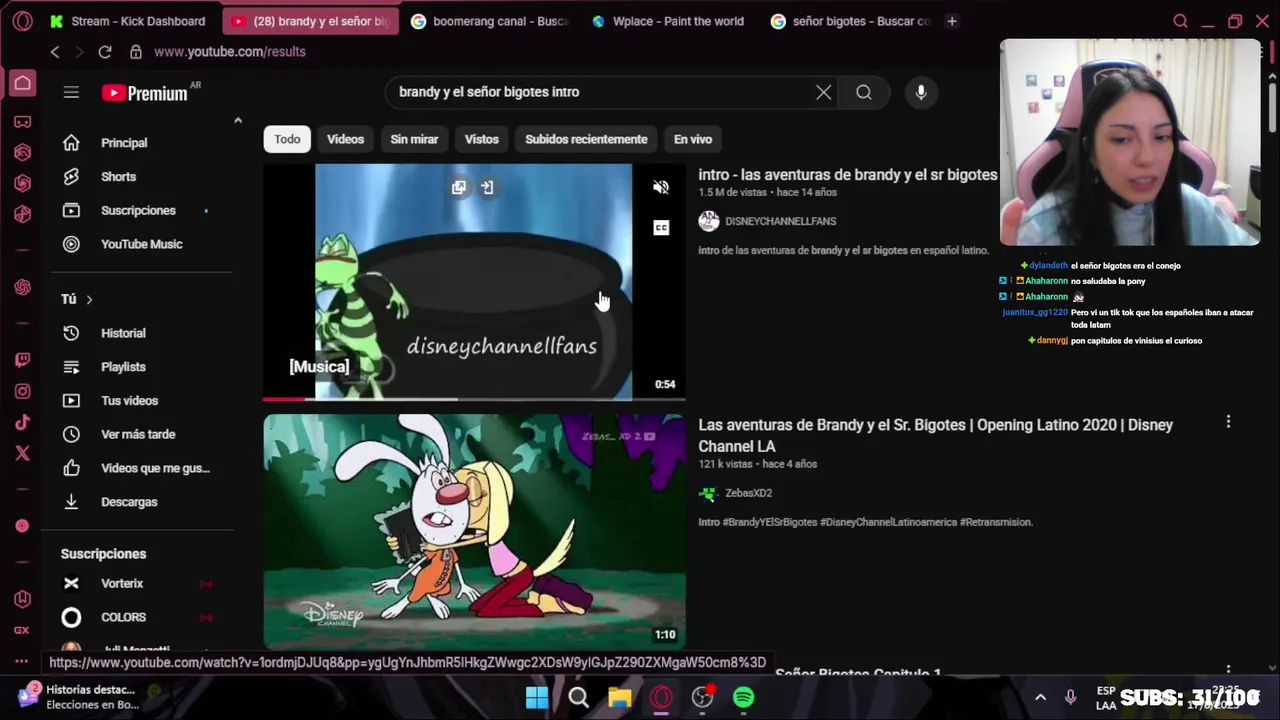1280x720 pixels.
Task: Open Windows Start menu
Action: [x=537, y=697]
